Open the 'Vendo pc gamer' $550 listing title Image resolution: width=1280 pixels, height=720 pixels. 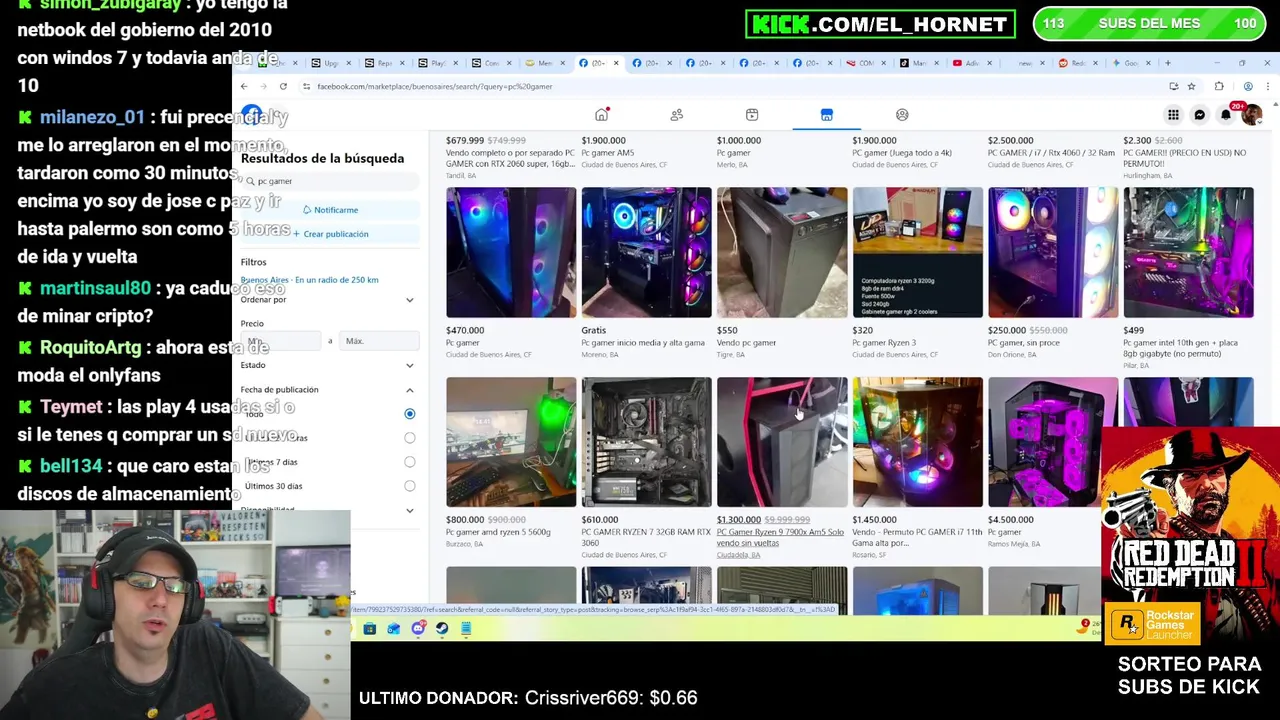coord(747,343)
